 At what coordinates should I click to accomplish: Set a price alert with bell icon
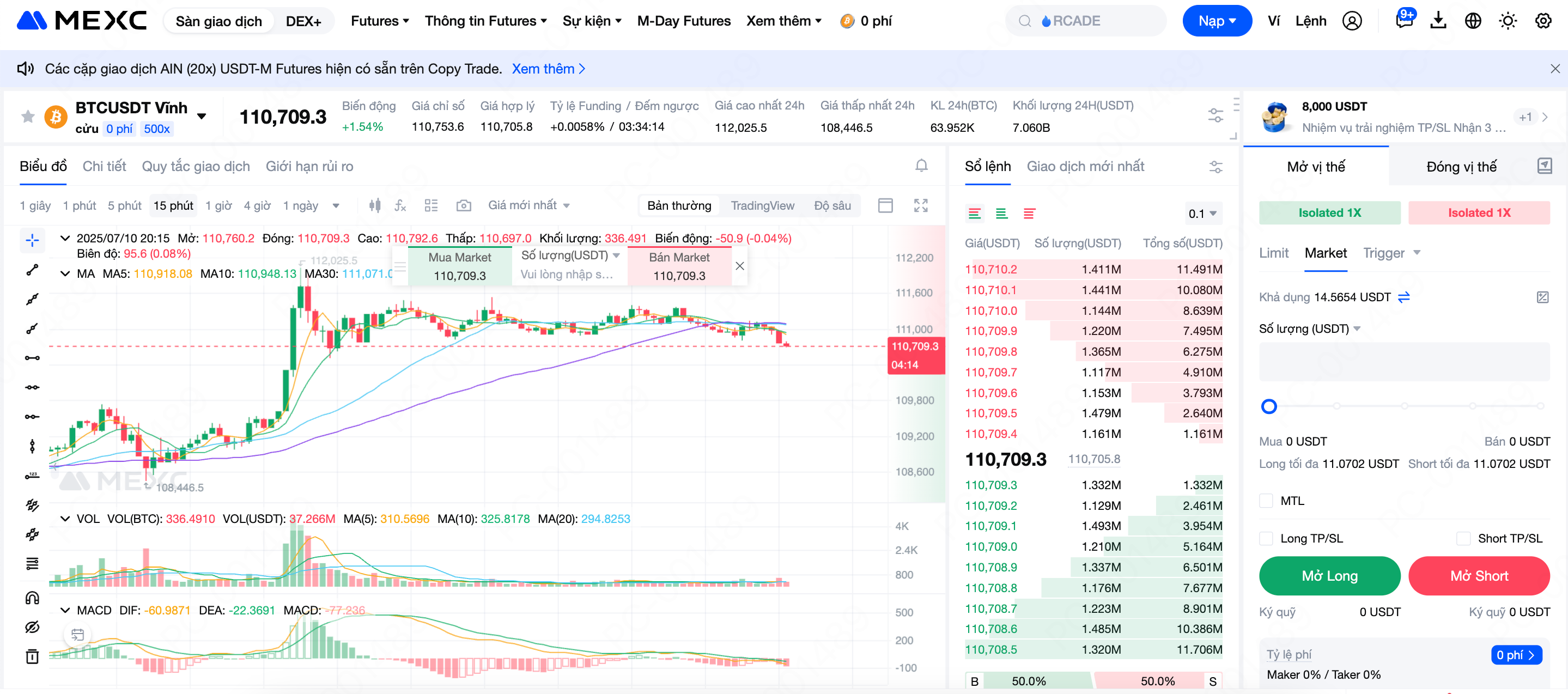(x=921, y=166)
